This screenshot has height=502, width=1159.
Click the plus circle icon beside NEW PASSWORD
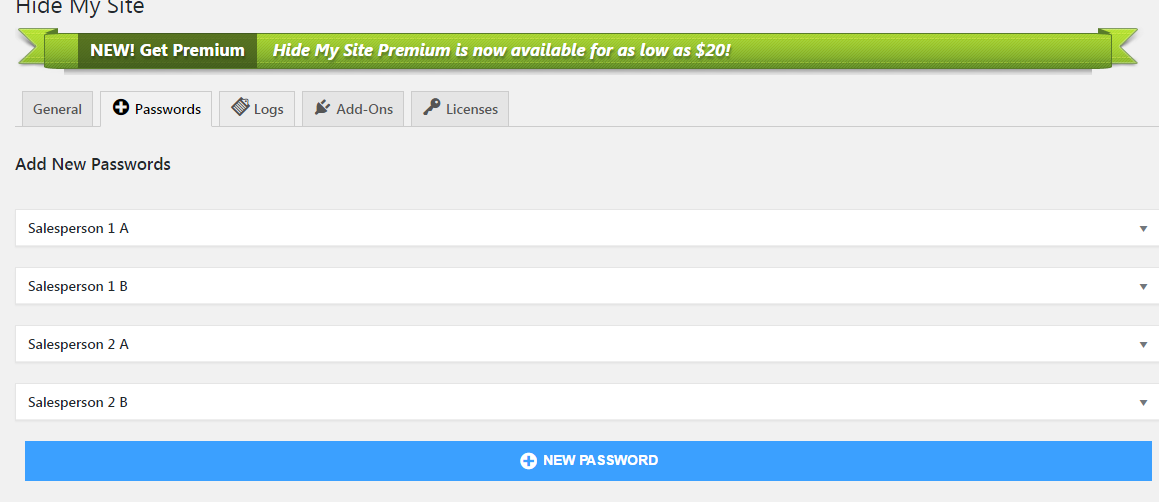click(x=528, y=461)
